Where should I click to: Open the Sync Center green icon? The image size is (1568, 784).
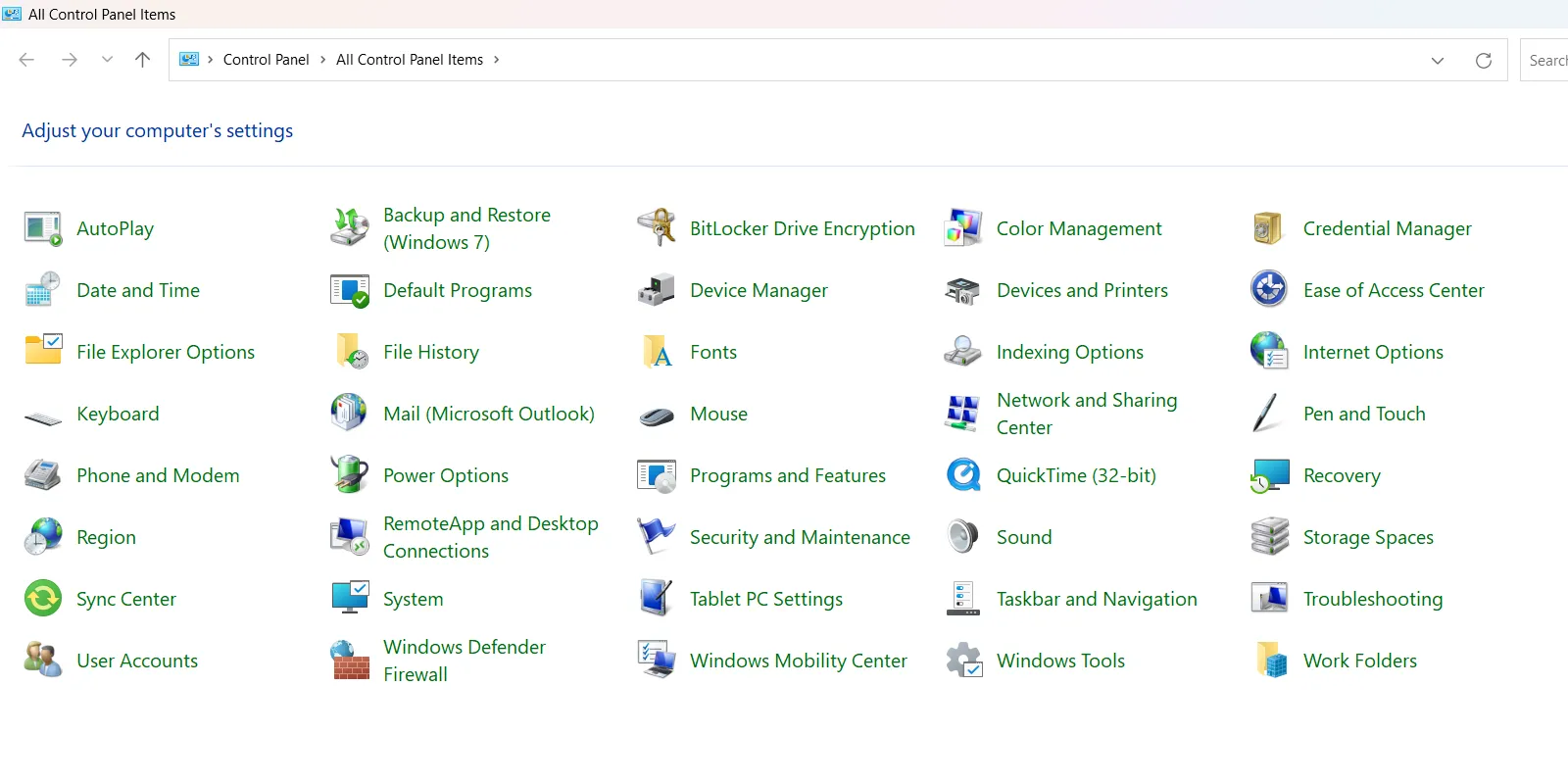43,599
